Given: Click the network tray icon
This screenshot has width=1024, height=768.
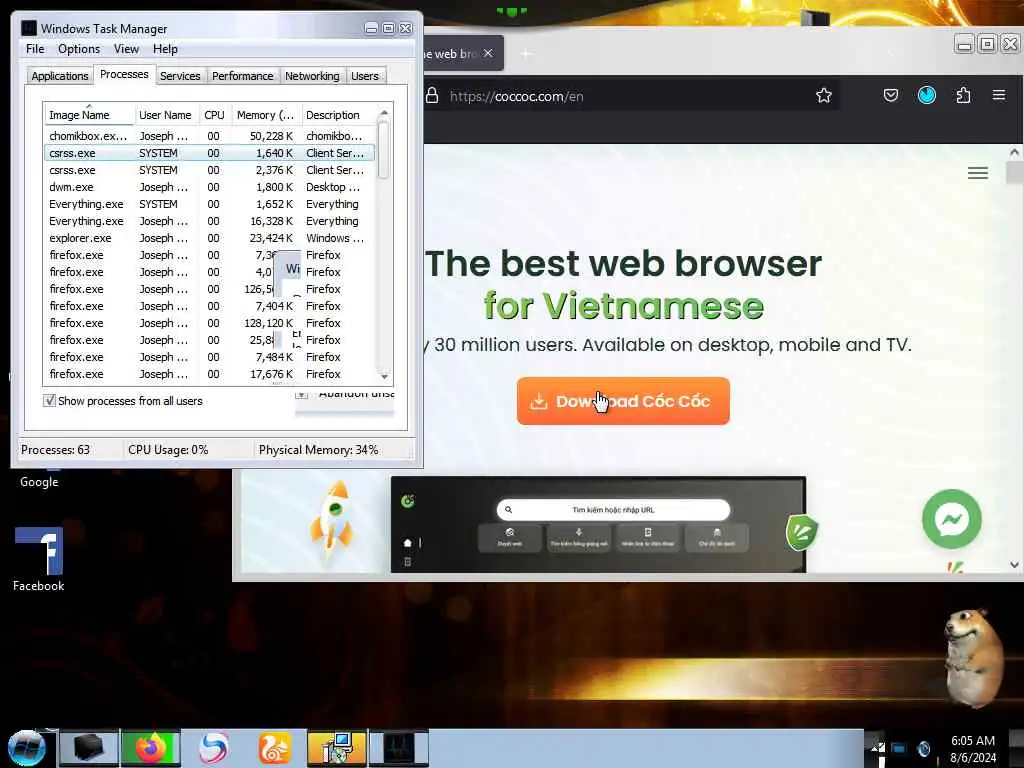Looking at the screenshot, I should [898, 748].
